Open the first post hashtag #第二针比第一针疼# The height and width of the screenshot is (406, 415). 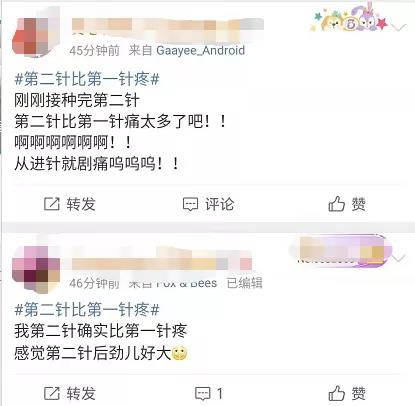coord(87,79)
